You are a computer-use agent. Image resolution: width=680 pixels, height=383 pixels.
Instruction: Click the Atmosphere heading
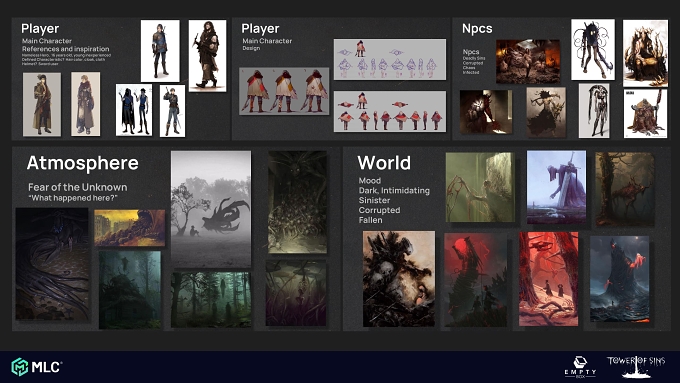click(82, 163)
